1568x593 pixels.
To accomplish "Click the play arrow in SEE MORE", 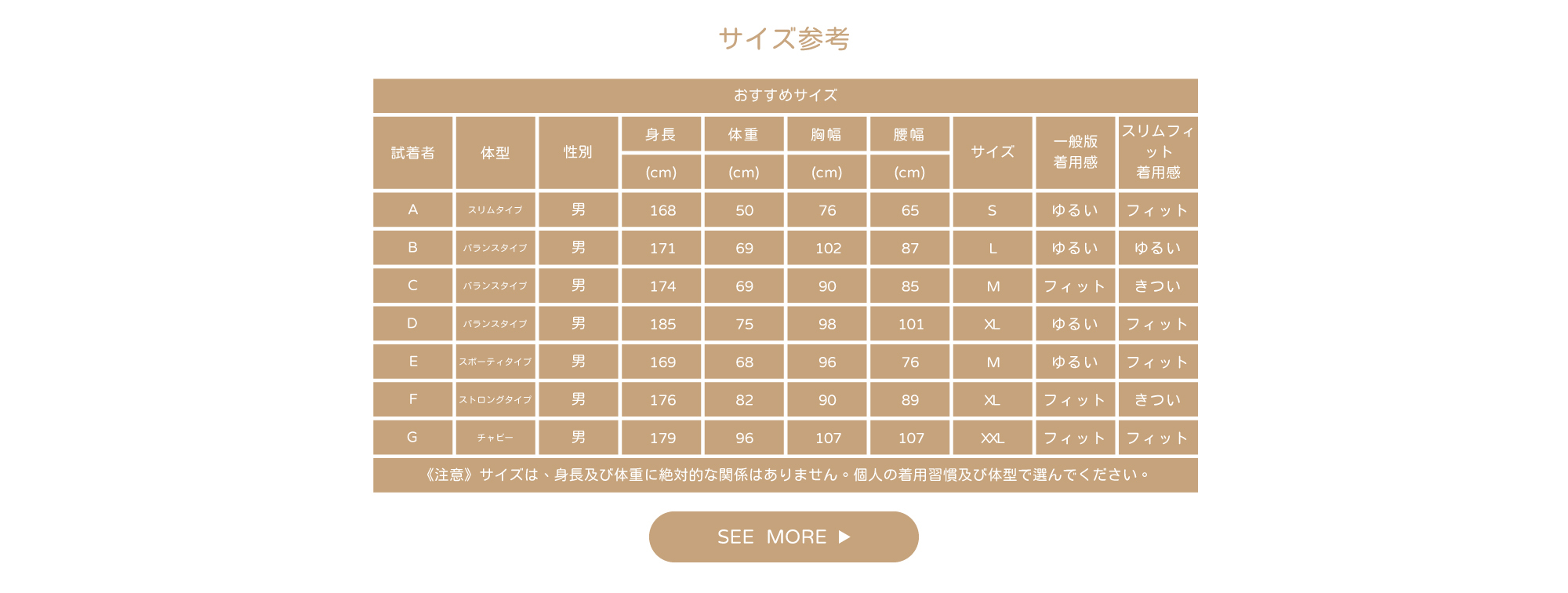I will click(x=844, y=537).
